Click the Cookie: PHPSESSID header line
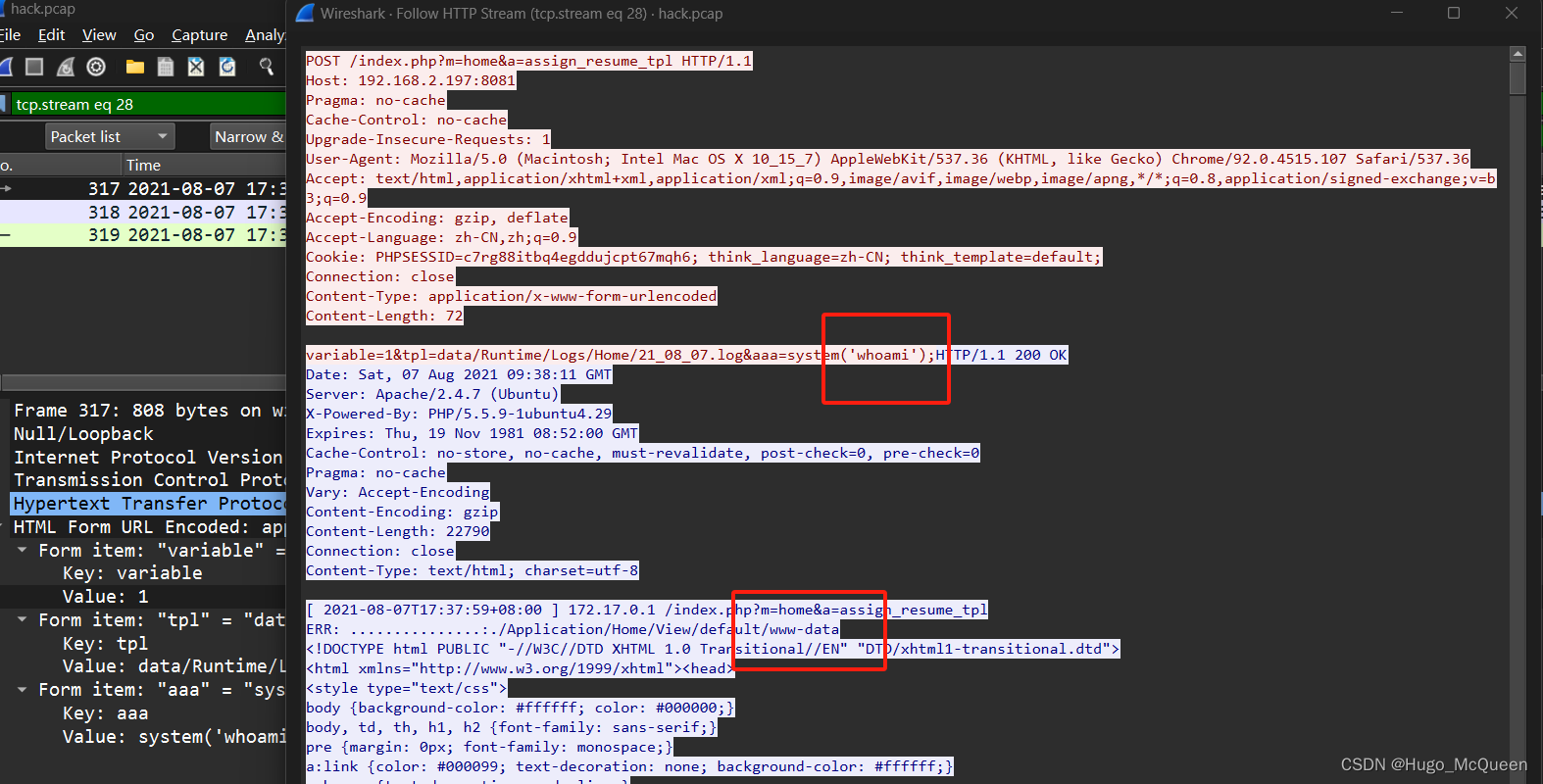Image resolution: width=1543 pixels, height=784 pixels. [x=704, y=257]
